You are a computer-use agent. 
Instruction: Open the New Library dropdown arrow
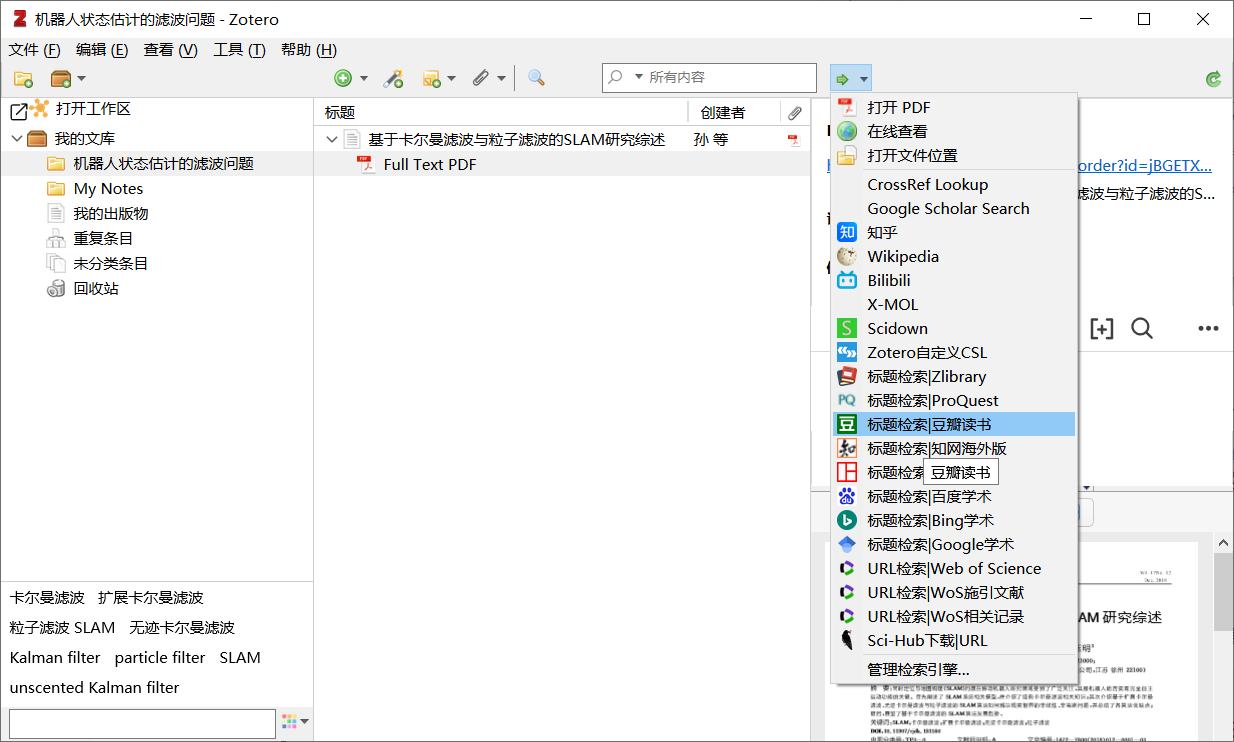(x=81, y=78)
